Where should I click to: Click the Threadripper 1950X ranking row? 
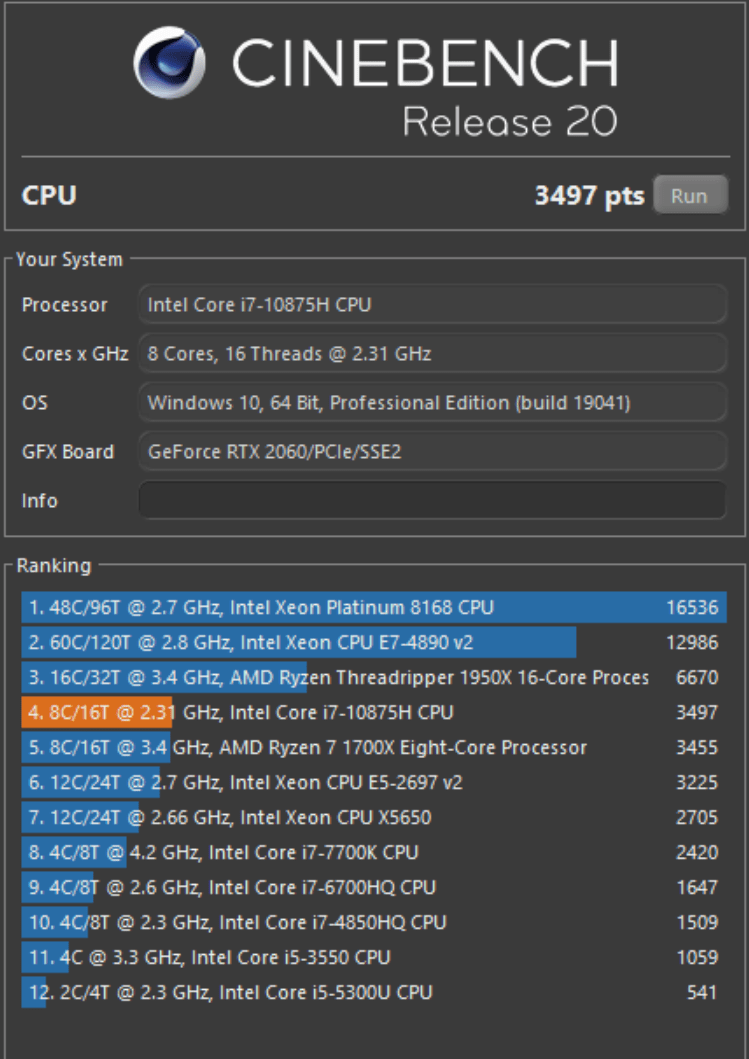(373, 678)
